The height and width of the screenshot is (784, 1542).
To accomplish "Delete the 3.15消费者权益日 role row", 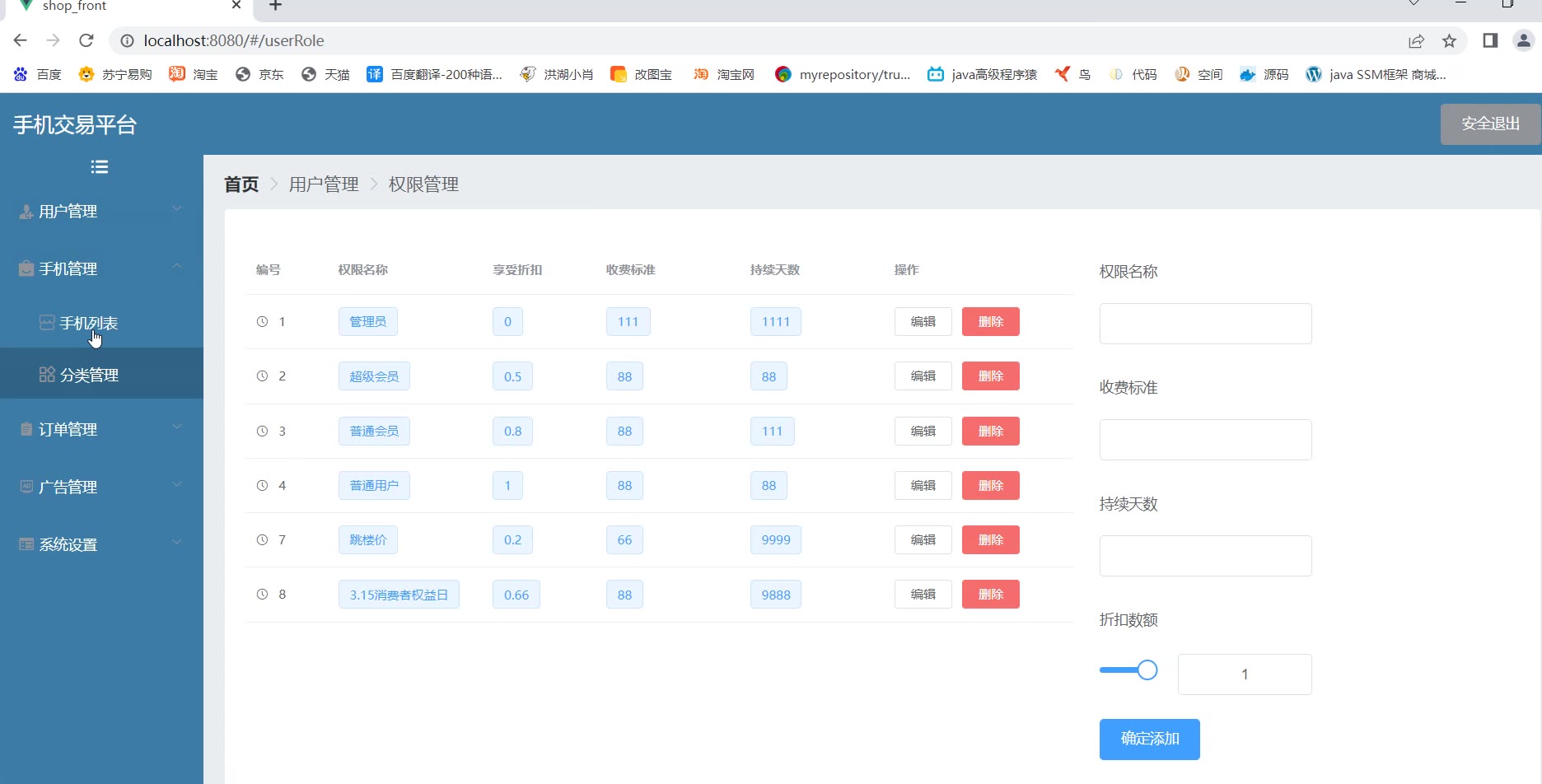I will [x=991, y=595].
